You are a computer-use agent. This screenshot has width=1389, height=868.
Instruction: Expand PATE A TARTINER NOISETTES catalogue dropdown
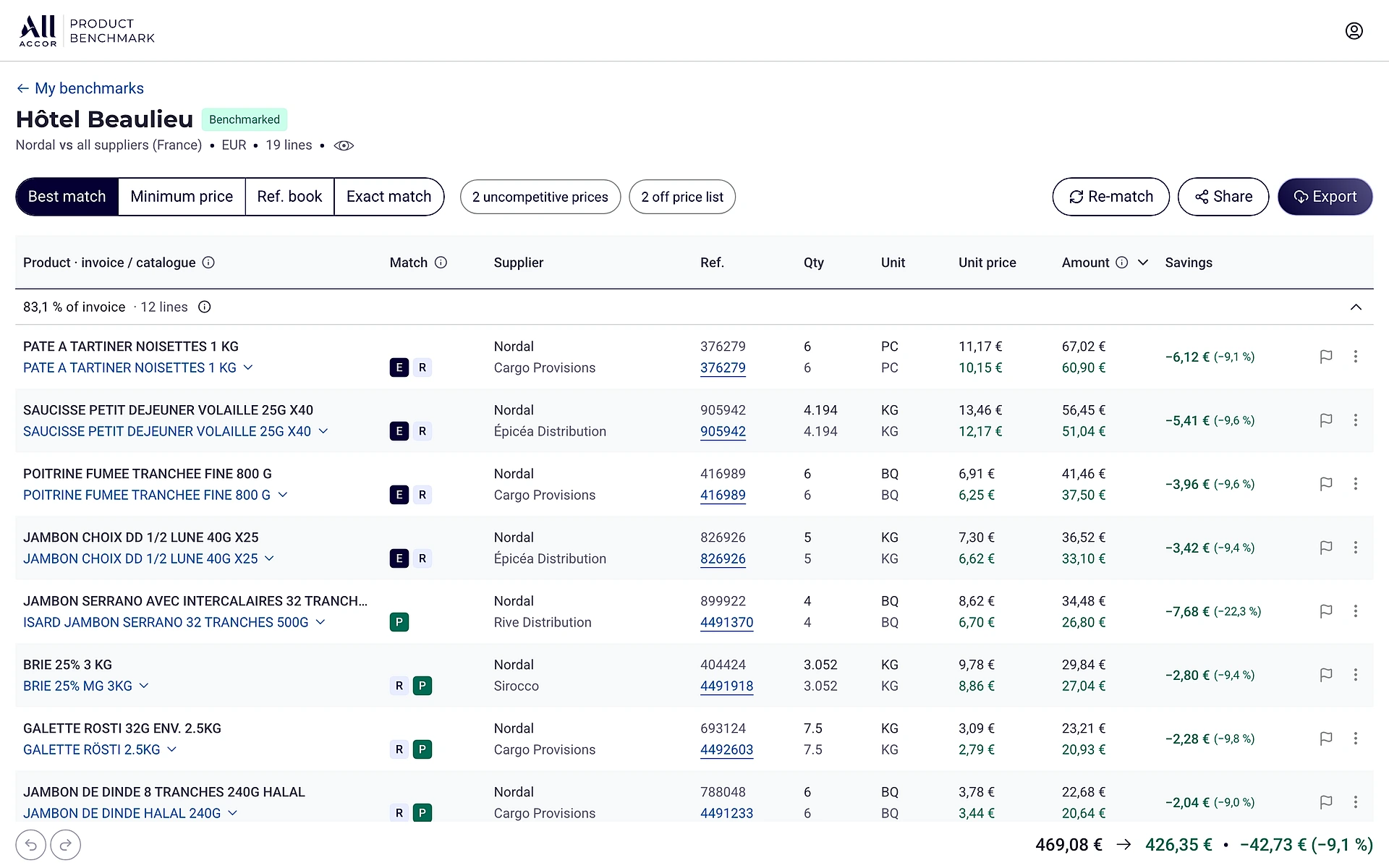248,367
